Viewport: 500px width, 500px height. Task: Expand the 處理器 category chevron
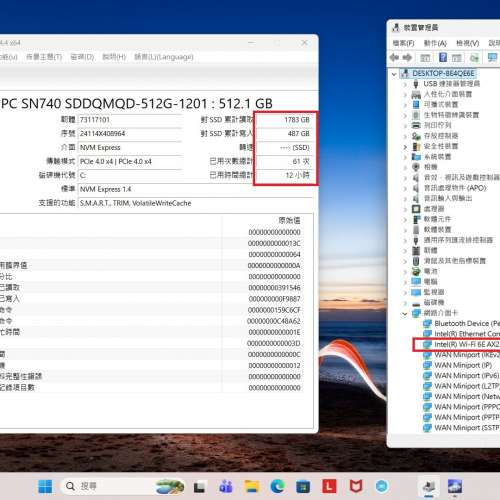click(x=405, y=209)
